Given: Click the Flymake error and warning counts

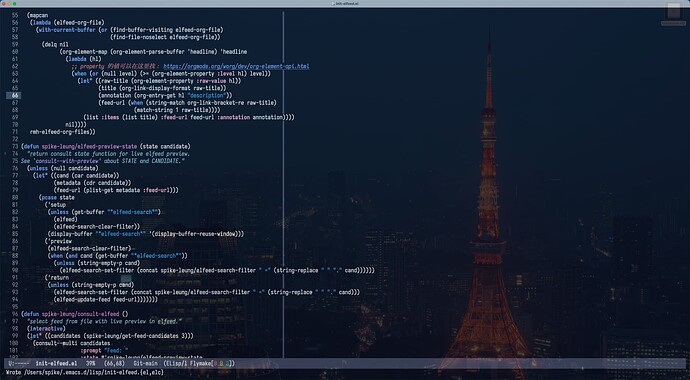Looking at the screenshot, I should (223, 363).
